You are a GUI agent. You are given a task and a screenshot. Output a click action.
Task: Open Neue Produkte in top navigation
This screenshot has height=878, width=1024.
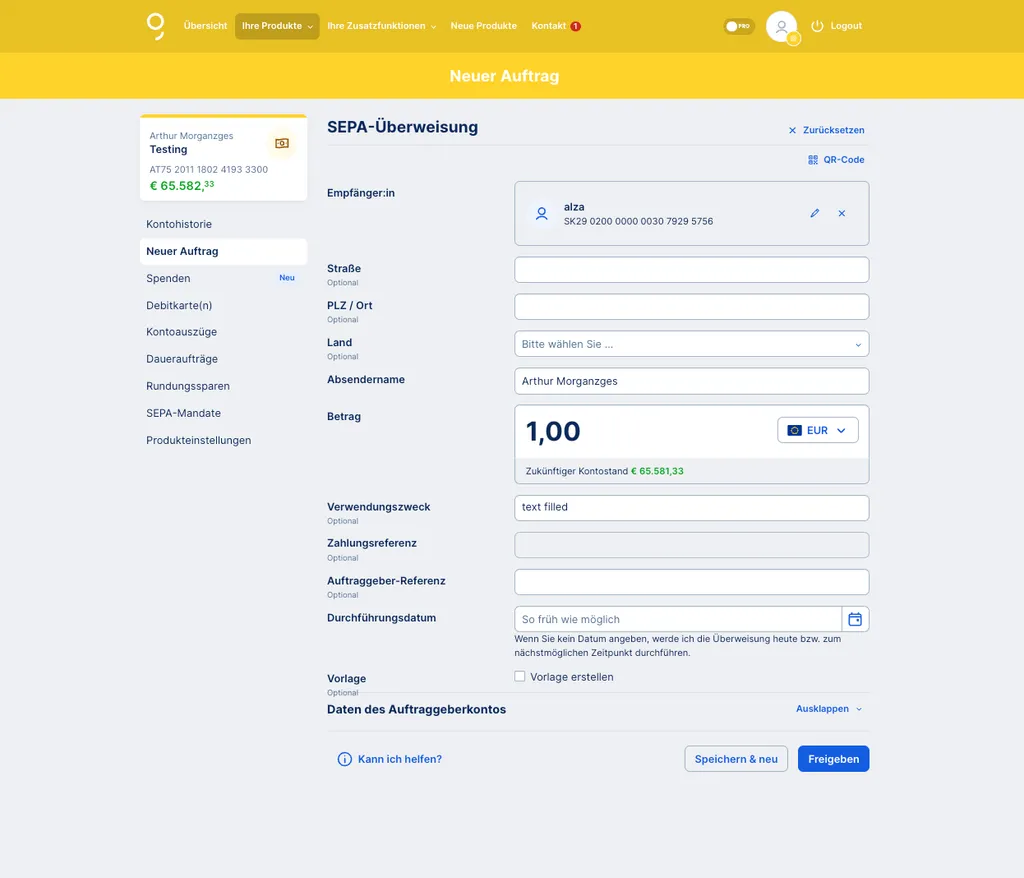[483, 26]
